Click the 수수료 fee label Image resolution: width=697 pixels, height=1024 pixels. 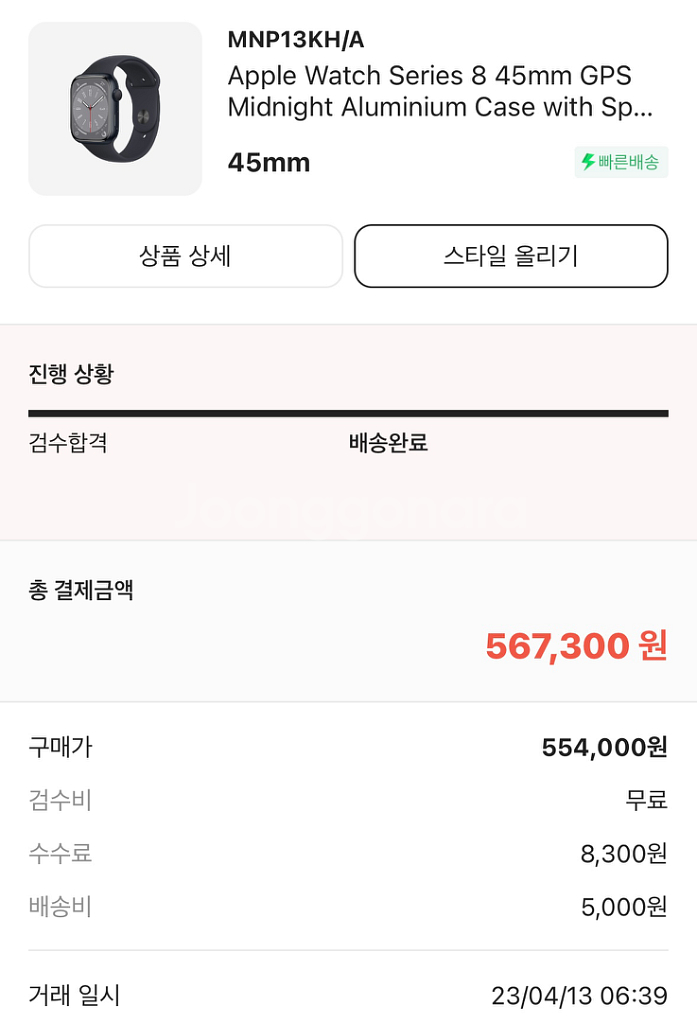tap(60, 853)
